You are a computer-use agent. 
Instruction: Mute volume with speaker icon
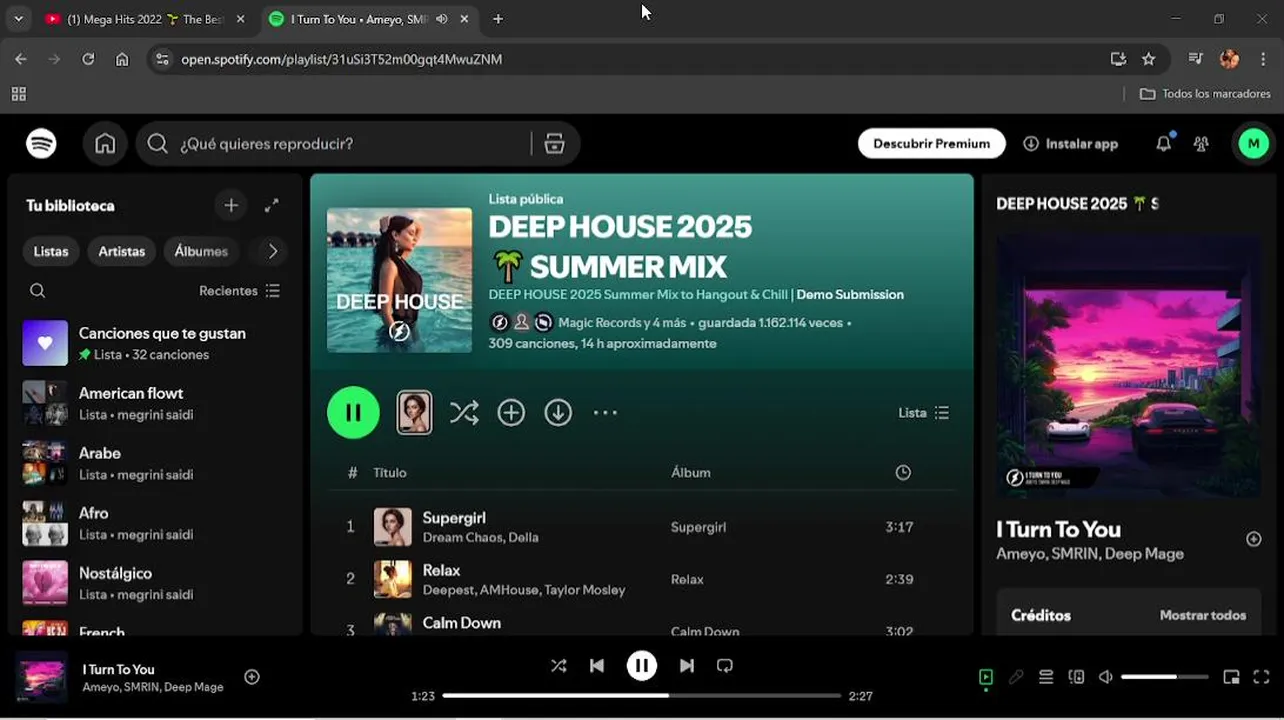pyautogui.click(x=1105, y=677)
